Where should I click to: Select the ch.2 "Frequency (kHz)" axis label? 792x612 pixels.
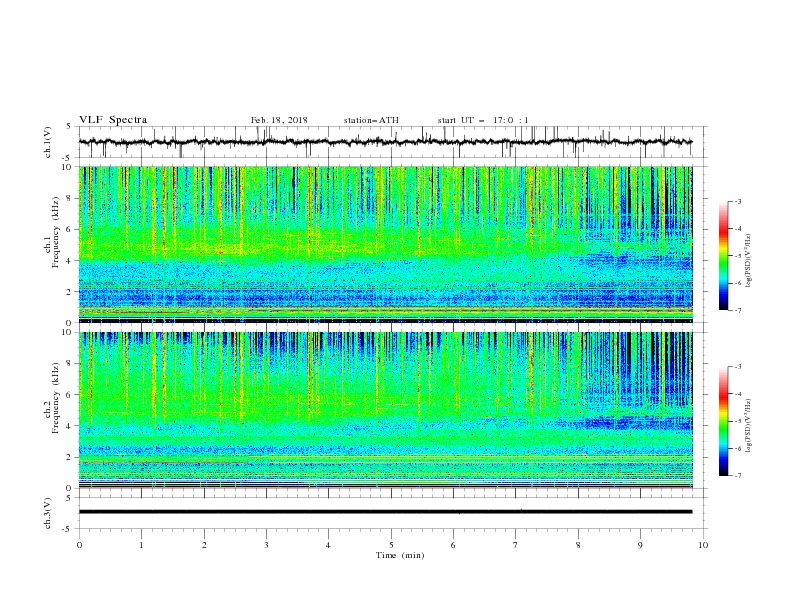(56, 398)
